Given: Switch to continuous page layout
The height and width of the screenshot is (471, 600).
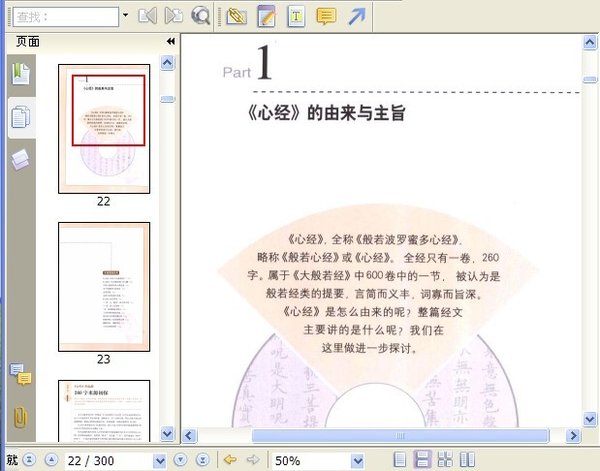Looking at the screenshot, I should pyautogui.click(x=422, y=460).
